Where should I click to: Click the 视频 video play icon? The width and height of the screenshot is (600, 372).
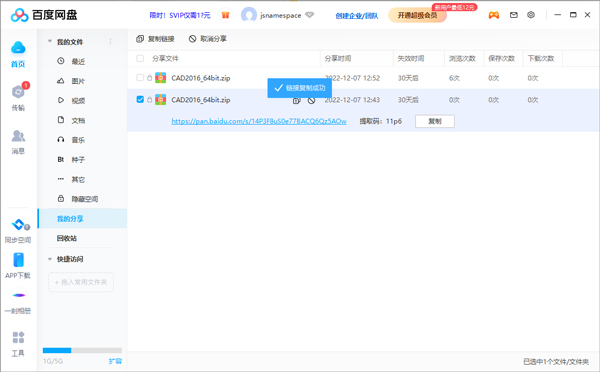coord(60,100)
